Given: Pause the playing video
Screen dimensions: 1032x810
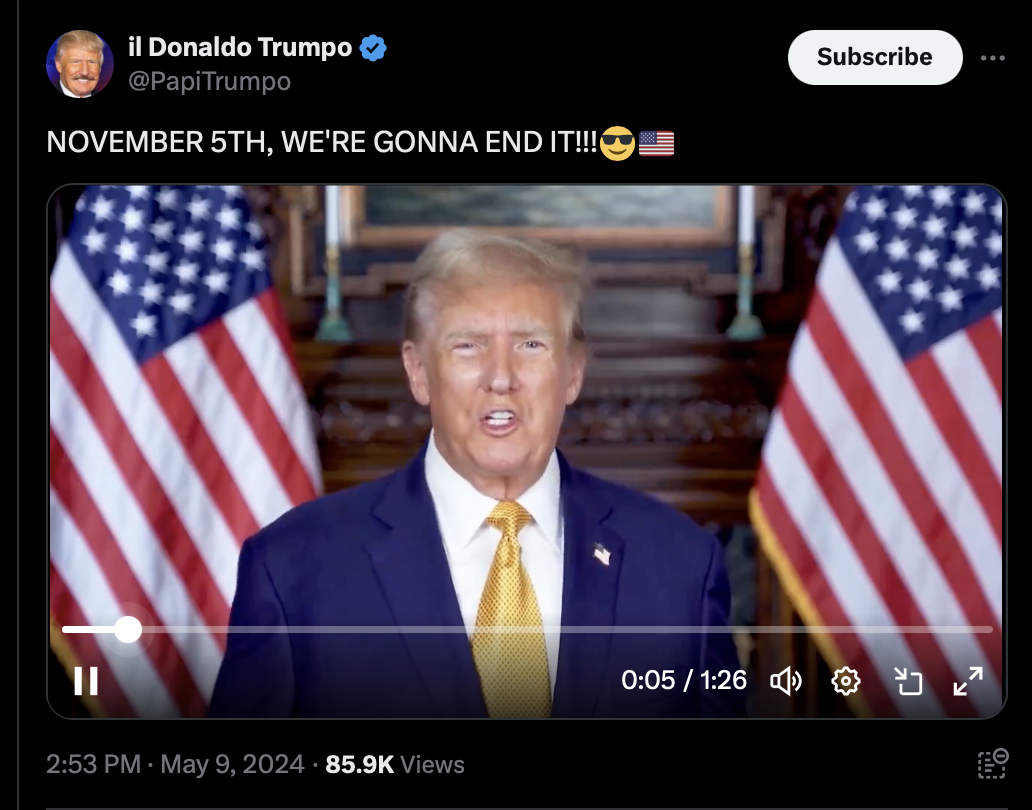Looking at the screenshot, I should [86, 681].
